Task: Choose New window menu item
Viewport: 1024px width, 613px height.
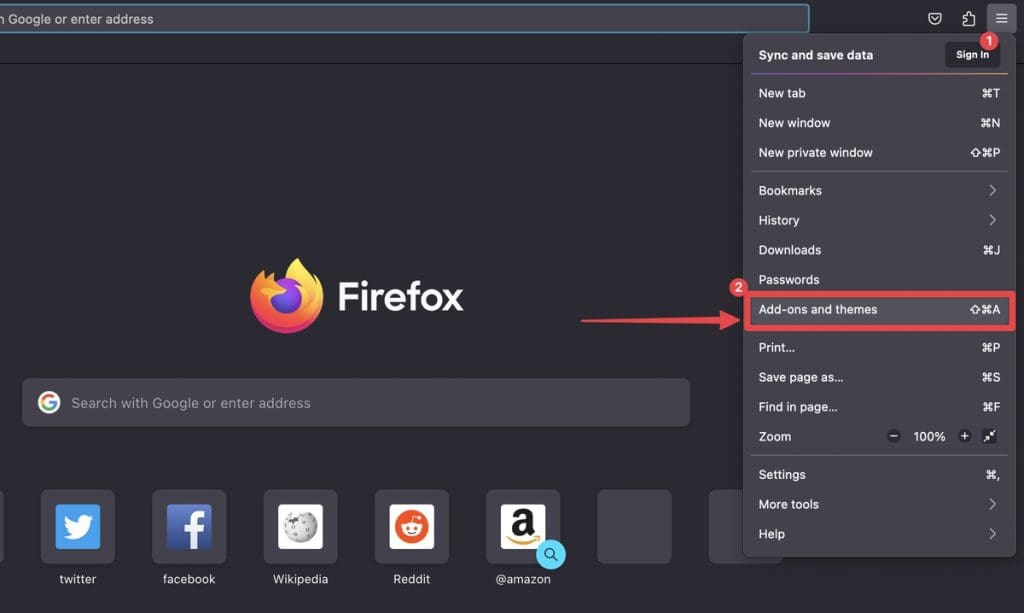Action: coord(879,123)
